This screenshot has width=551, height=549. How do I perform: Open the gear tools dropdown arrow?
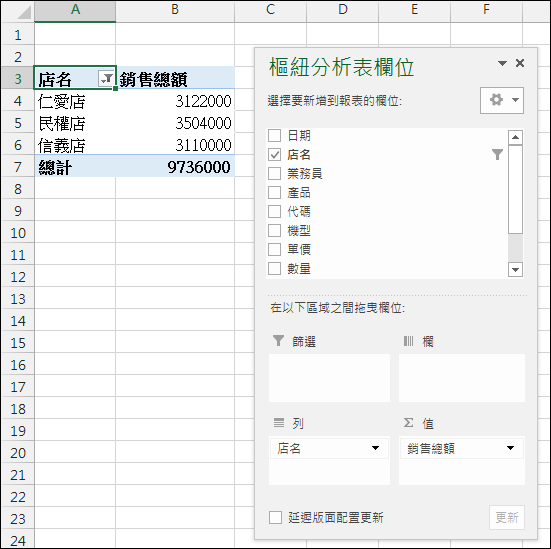click(515, 100)
